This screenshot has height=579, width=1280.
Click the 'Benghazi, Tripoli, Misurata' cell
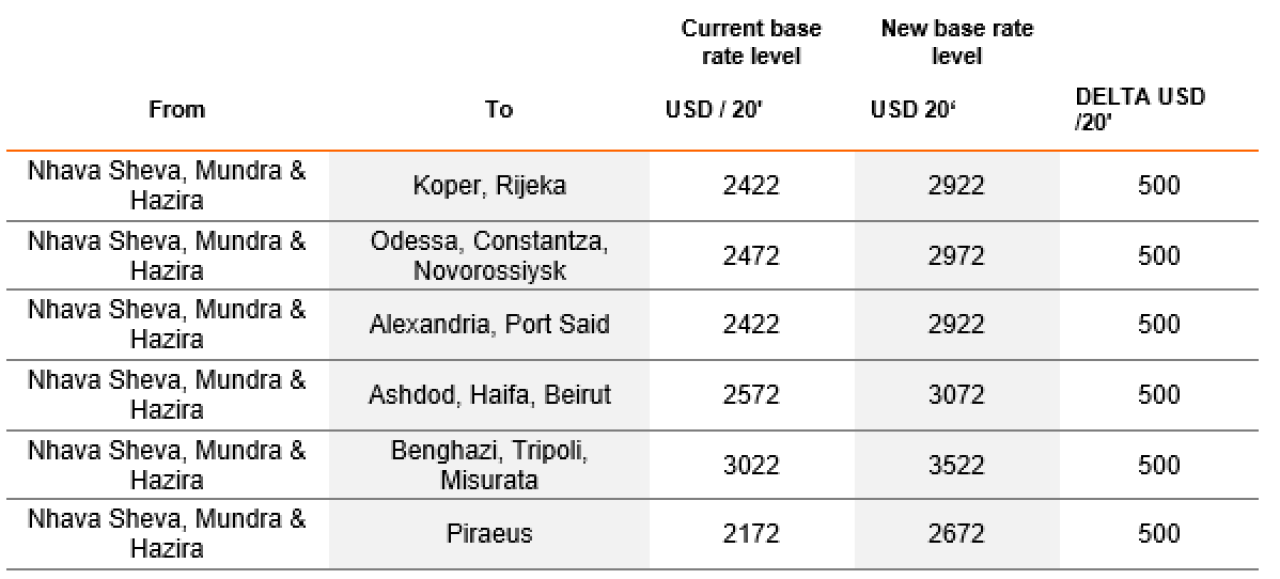(489, 465)
